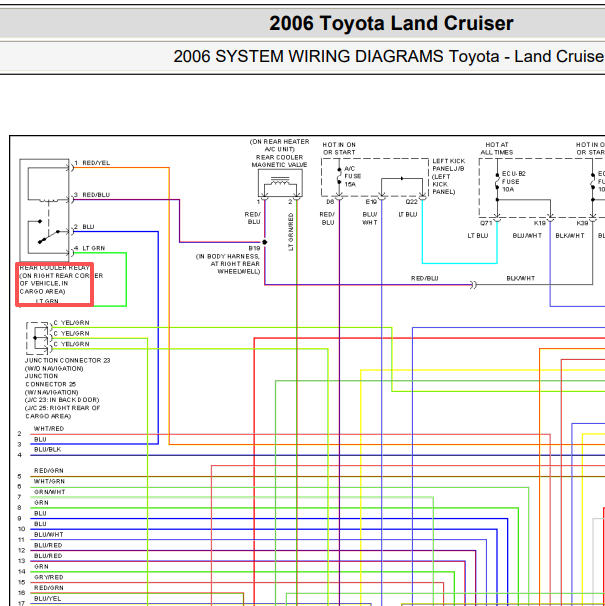
Task: Click the "Q71" terminal label
Action: [x=486, y=223]
